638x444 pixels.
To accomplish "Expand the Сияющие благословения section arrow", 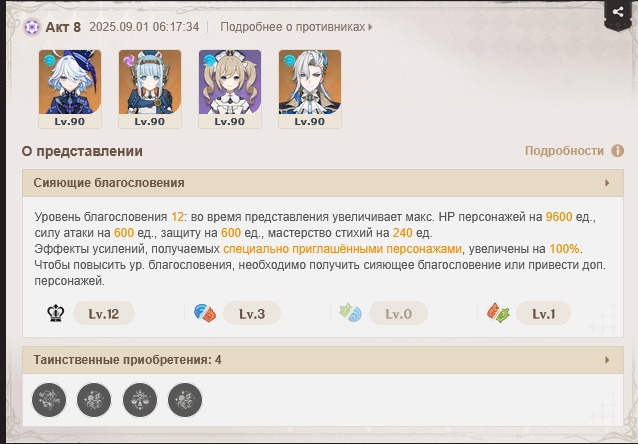I will tap(607, 183).
